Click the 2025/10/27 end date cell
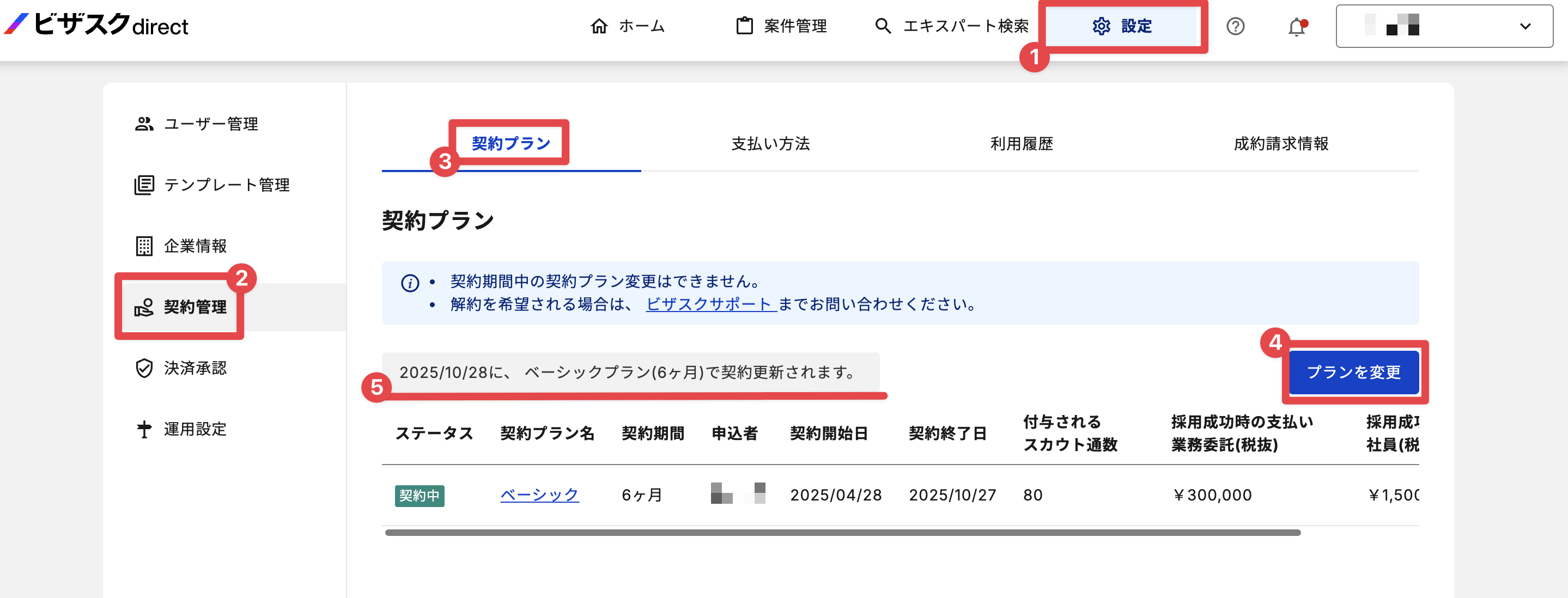 tap(952, 495)
